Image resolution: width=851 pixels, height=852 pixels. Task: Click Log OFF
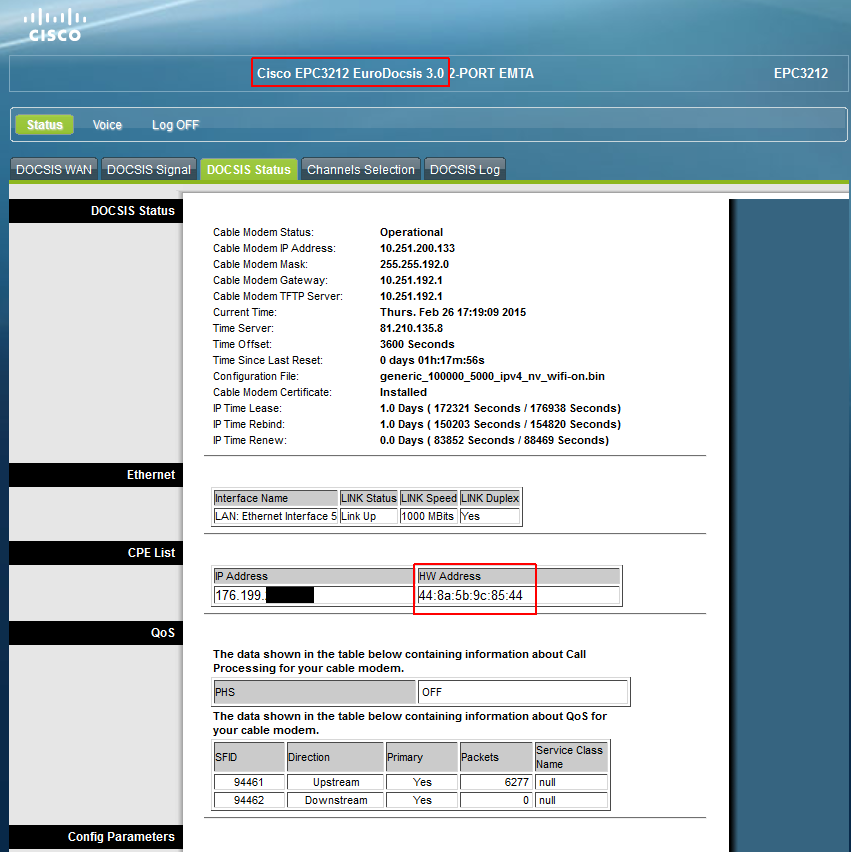point(175,125)
